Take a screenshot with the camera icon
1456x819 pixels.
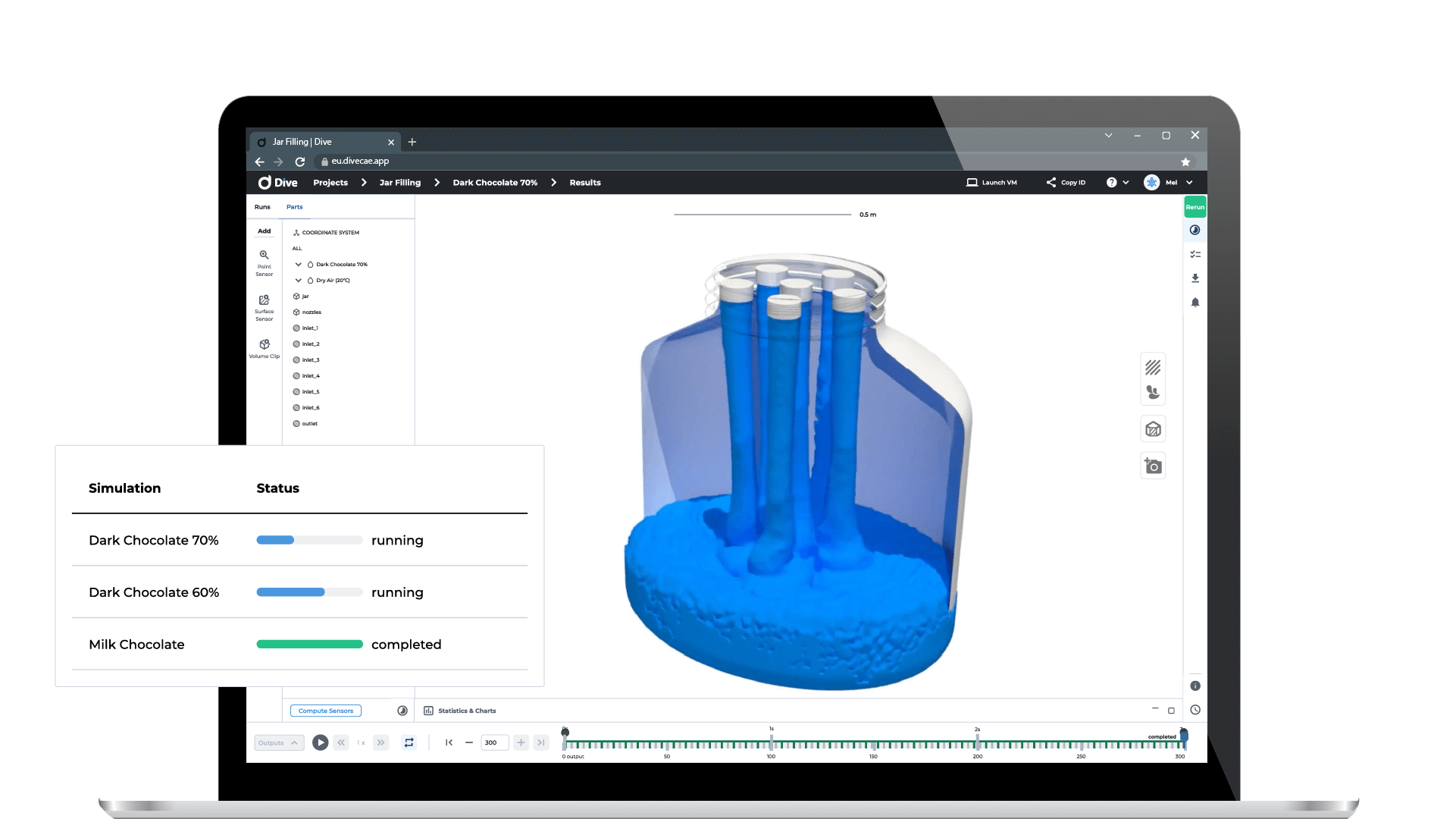coord(1153,466)
